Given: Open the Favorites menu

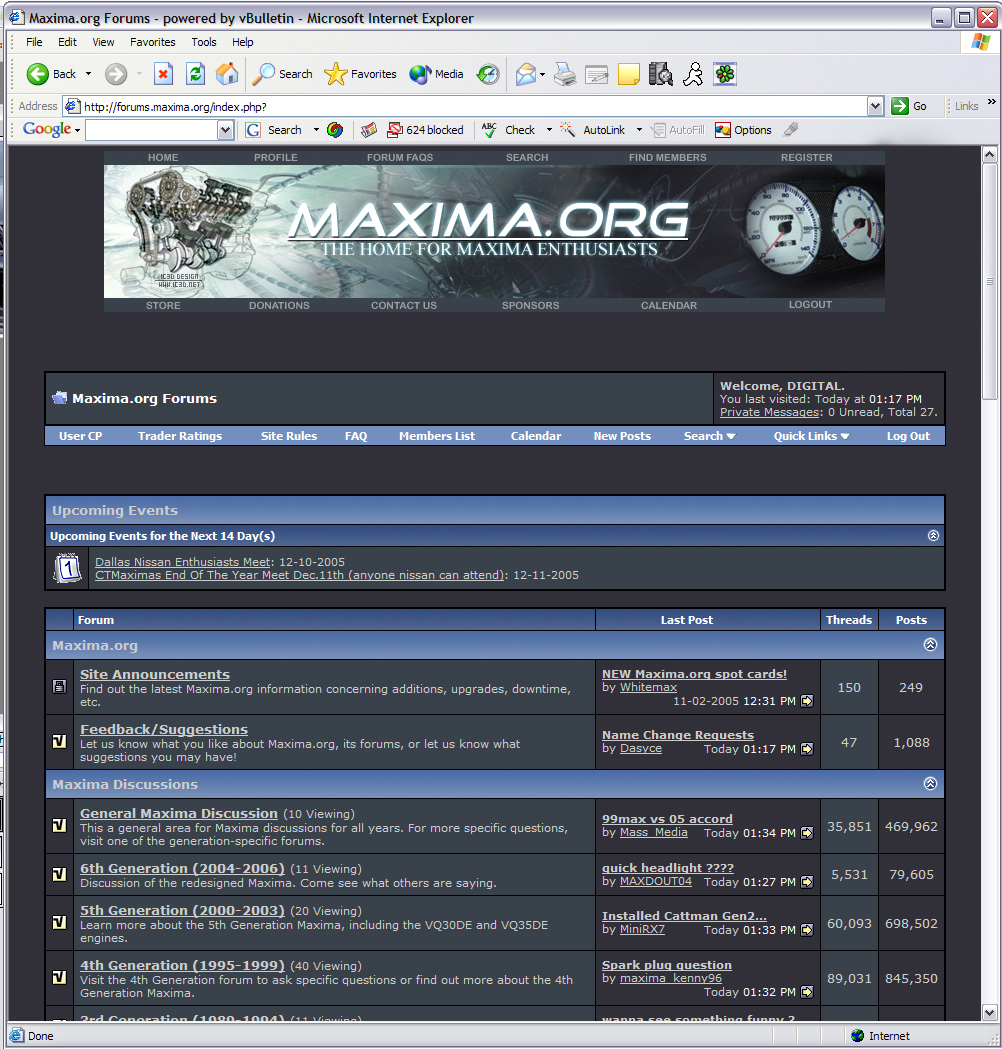Looking at the screenshot, I should point(153,42).
